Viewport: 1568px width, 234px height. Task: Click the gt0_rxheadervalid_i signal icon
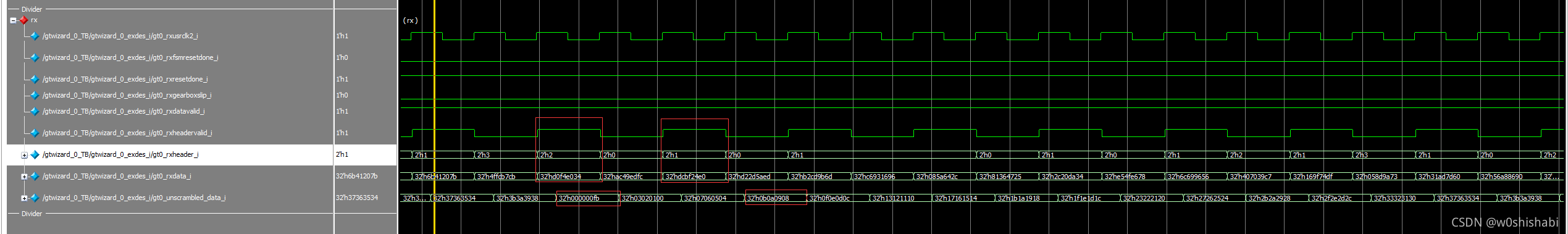(35, 133)
